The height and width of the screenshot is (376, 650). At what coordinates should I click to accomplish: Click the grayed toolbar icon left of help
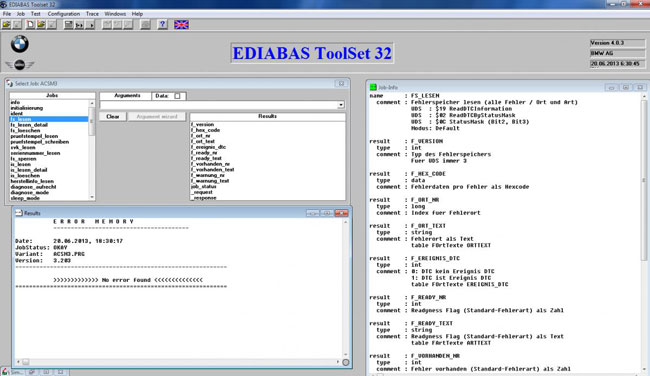click(145, 25)
